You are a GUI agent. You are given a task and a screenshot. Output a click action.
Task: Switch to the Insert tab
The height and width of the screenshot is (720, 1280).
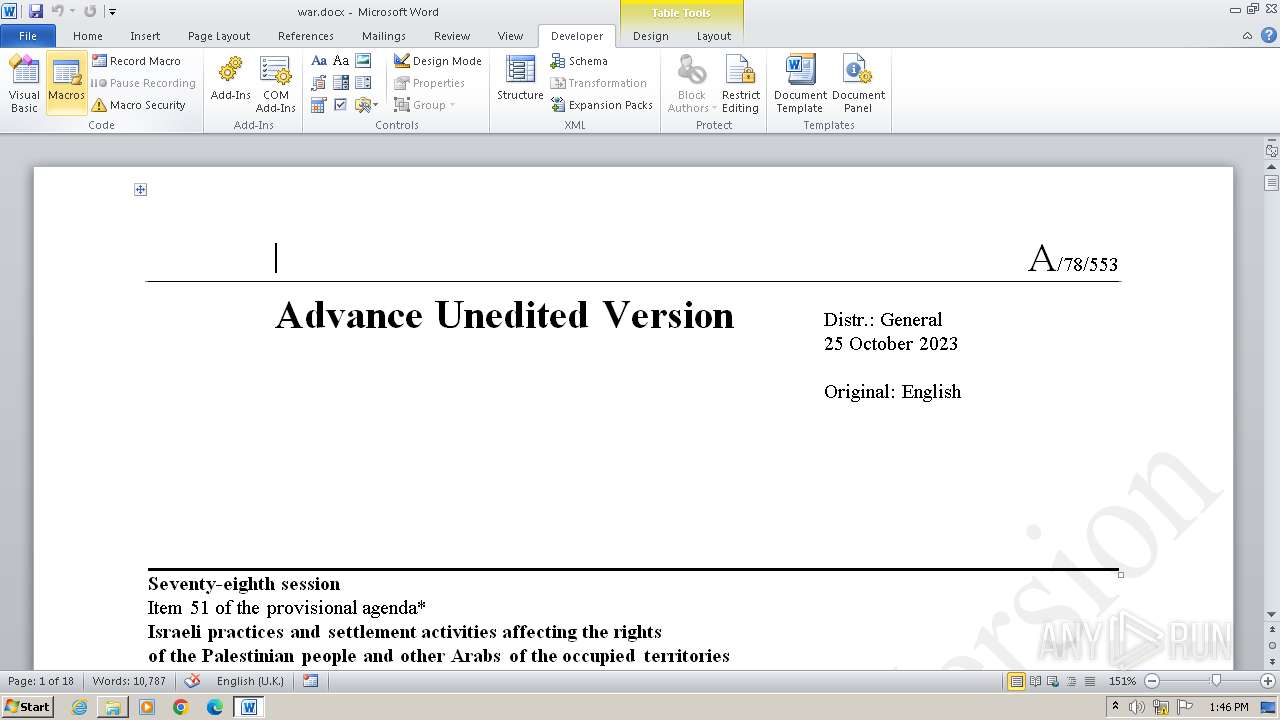(145, 36)
